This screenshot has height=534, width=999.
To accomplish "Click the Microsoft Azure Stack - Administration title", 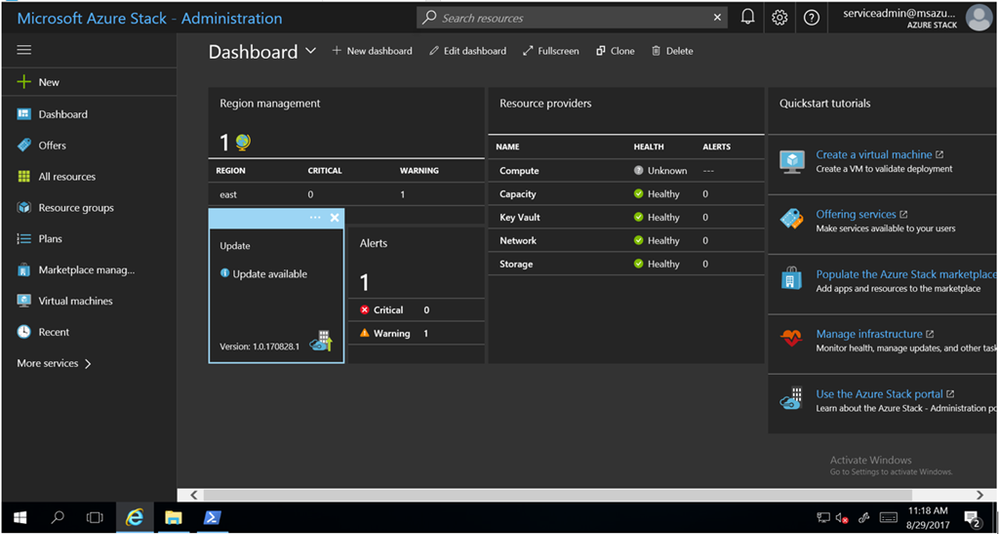I will point(150,18).
